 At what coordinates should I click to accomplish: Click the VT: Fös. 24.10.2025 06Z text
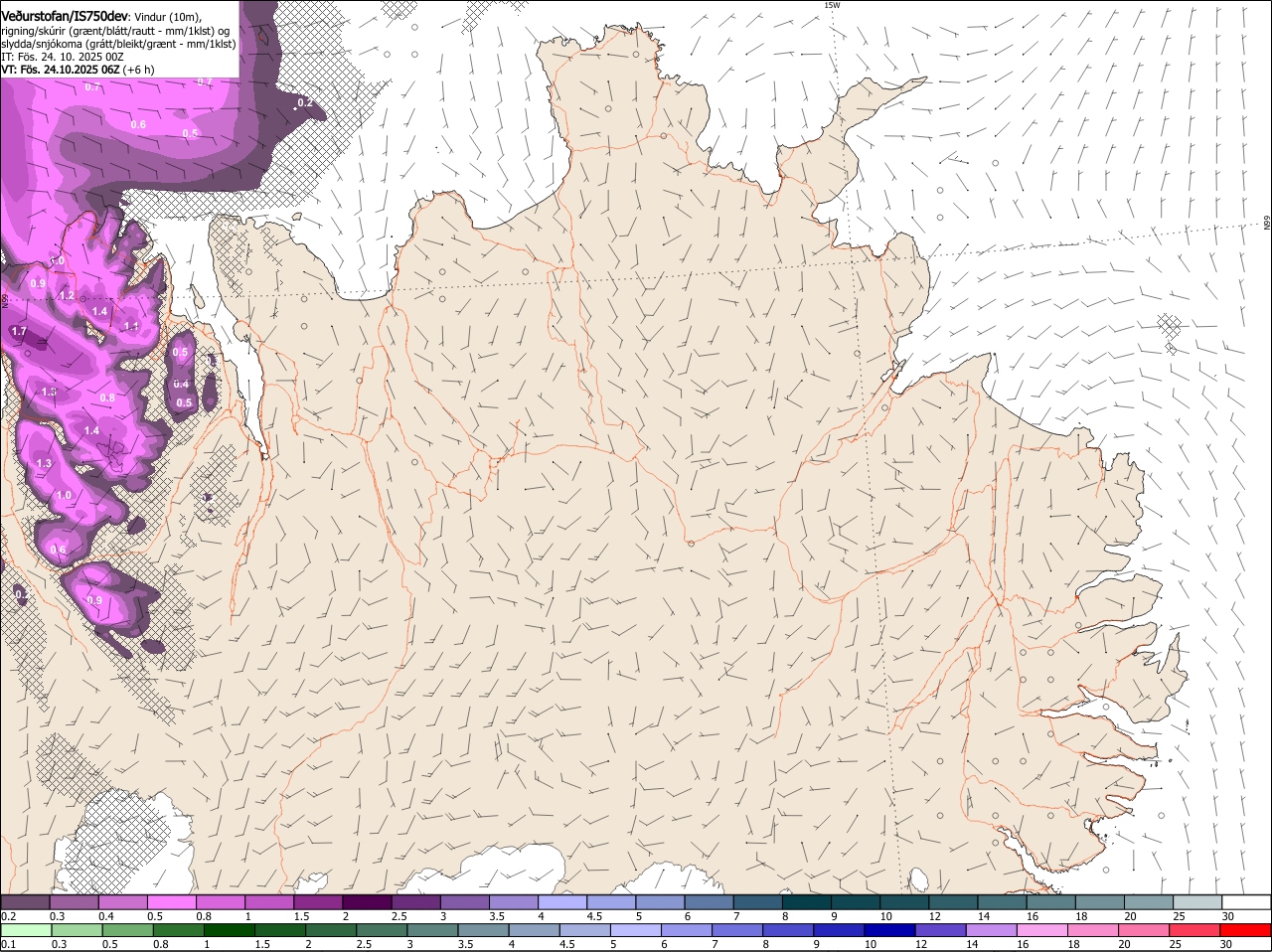coord(61,70)
